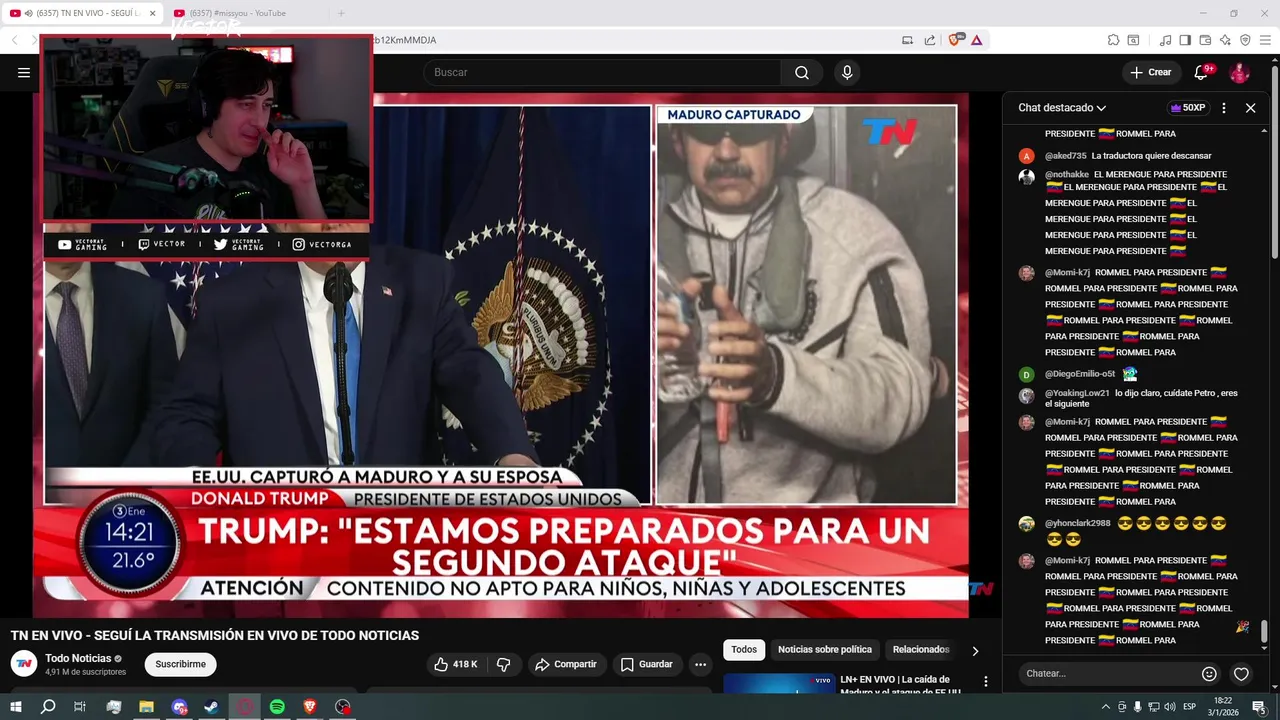Click the @YoakingLow21 chat username

click(1077, 393)
